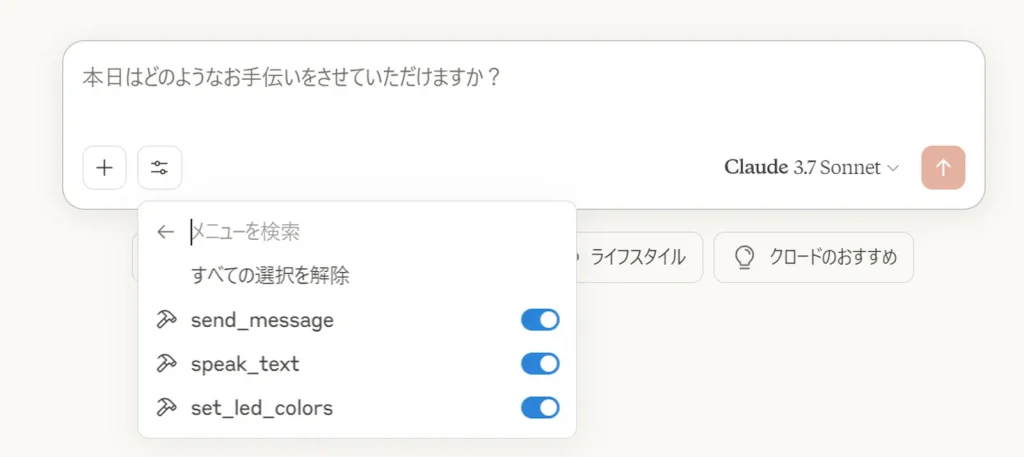The image size is (1024, 457).
Task: Select the speak_text menu entry
Action: coord(357,364)
